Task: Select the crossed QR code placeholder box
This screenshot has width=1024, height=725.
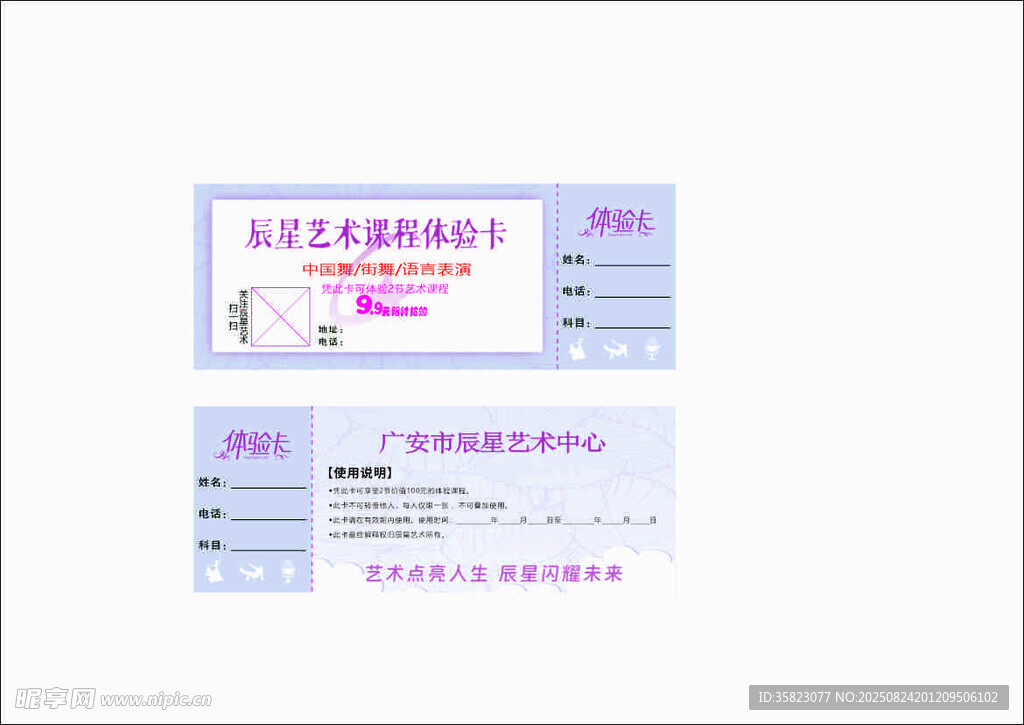Action: coord(280,317)
